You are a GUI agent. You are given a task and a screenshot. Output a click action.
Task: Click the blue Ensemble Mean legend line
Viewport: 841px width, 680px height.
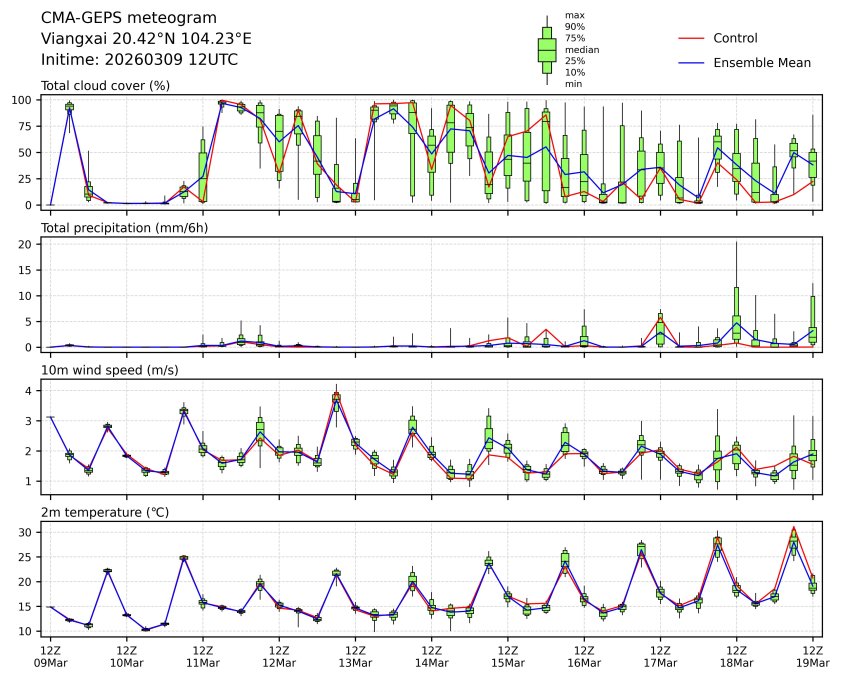(692, 62)
